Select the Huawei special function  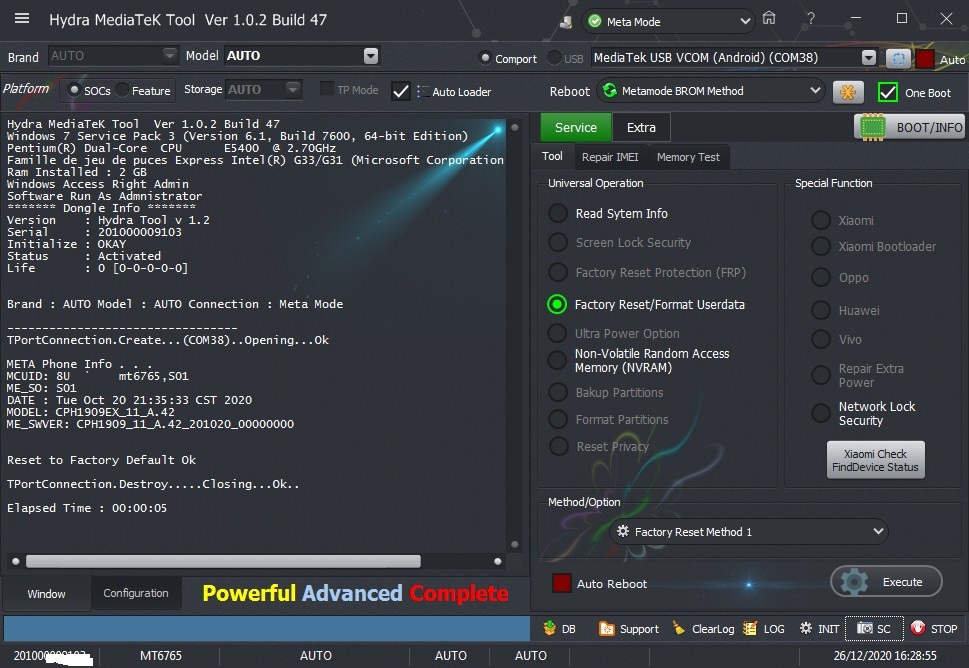[821, 310]
